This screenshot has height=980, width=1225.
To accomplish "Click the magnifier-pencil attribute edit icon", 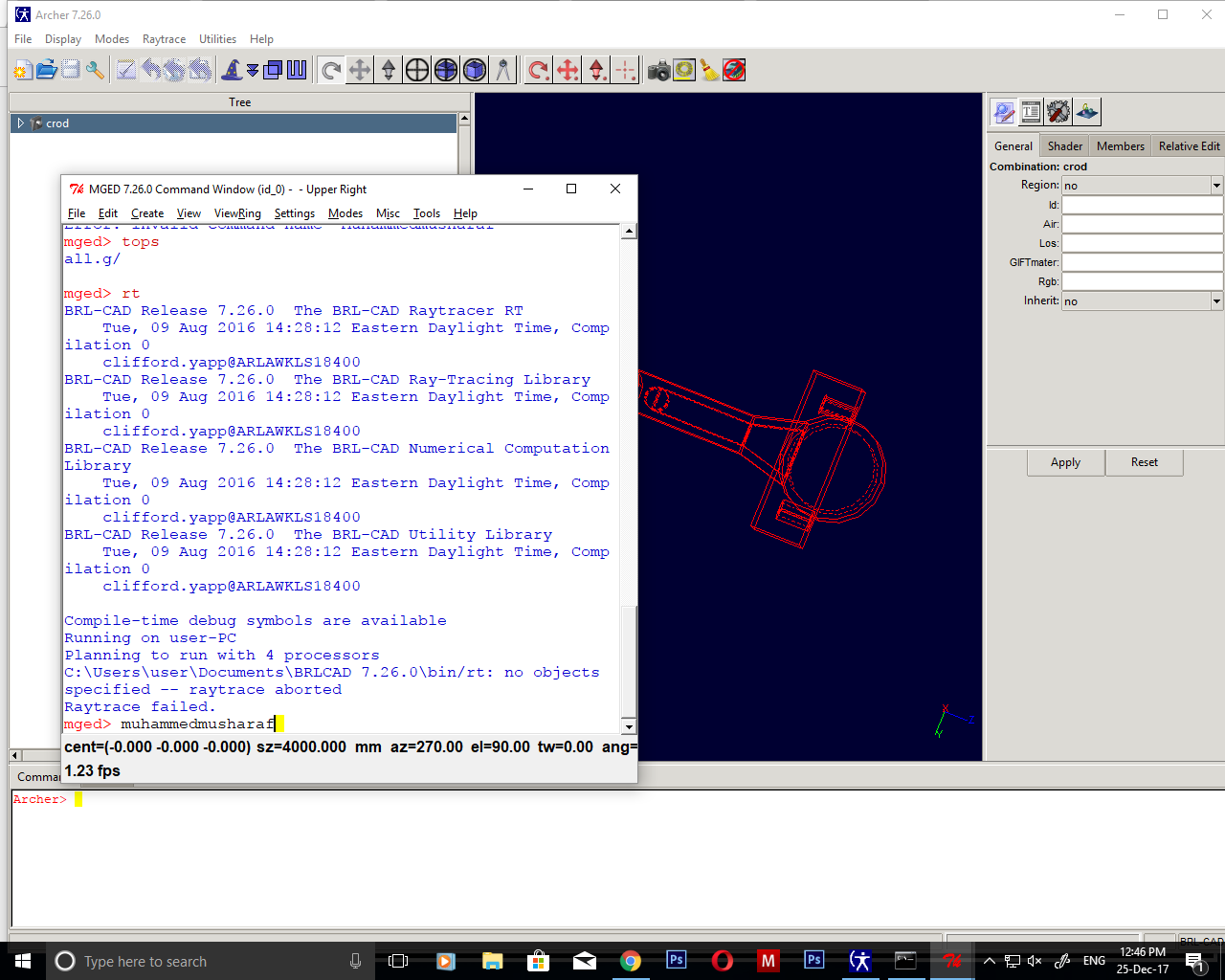I will 1003,112.
